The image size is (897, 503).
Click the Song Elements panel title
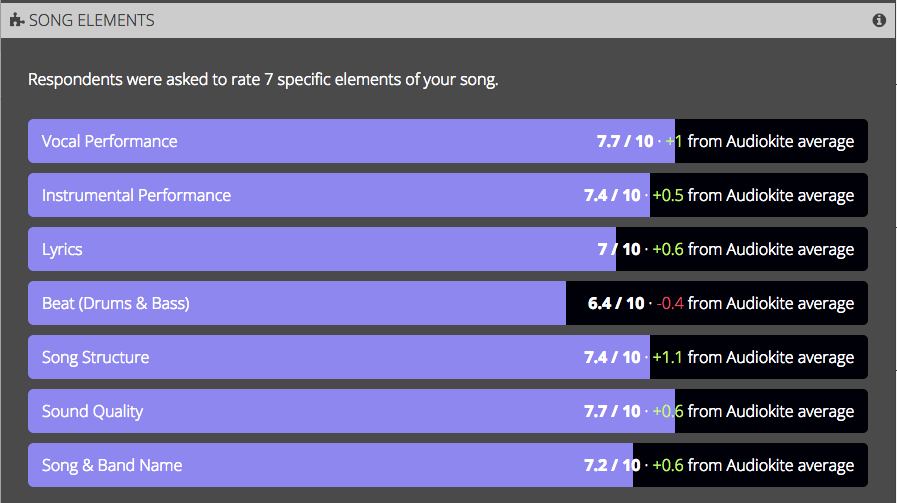(x=92, y=21)
